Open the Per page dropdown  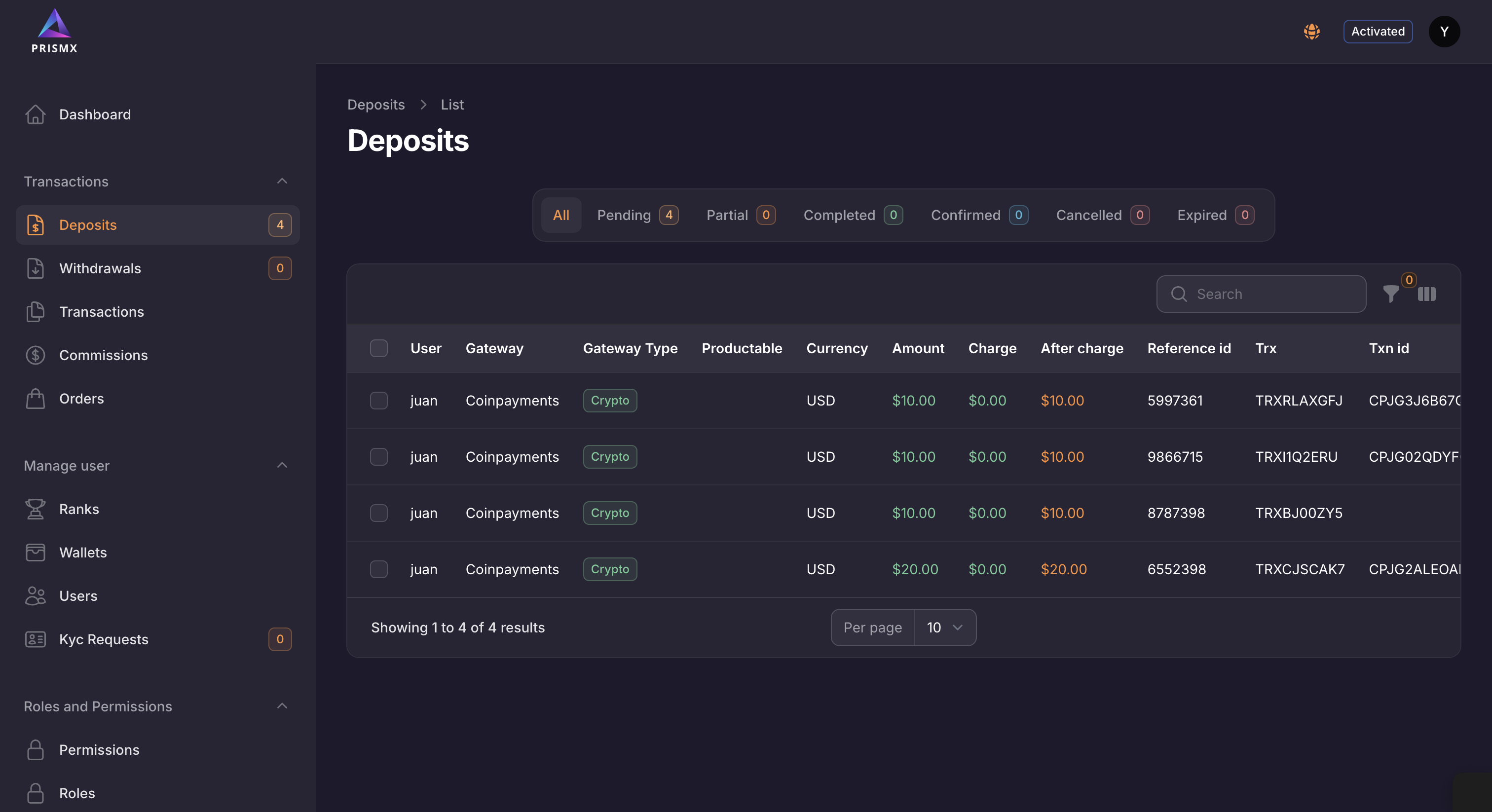tap(945, 627)
